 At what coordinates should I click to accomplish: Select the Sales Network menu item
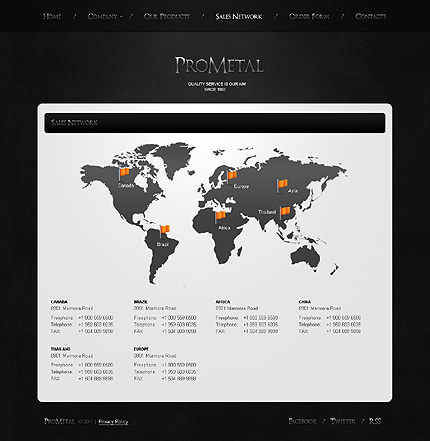click(239, 16)
